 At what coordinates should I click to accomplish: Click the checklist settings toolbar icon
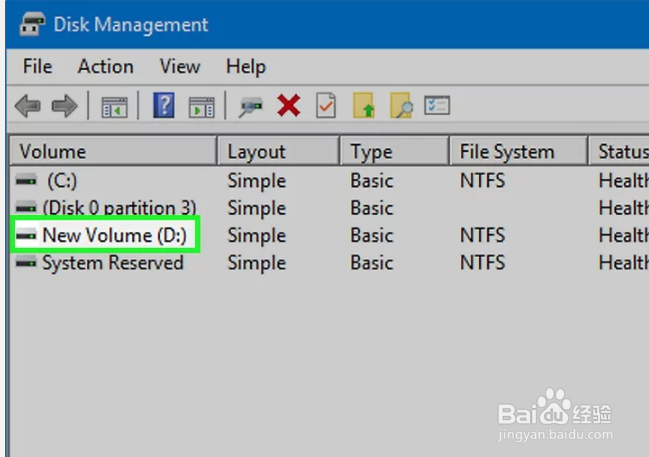pos(437,105)
